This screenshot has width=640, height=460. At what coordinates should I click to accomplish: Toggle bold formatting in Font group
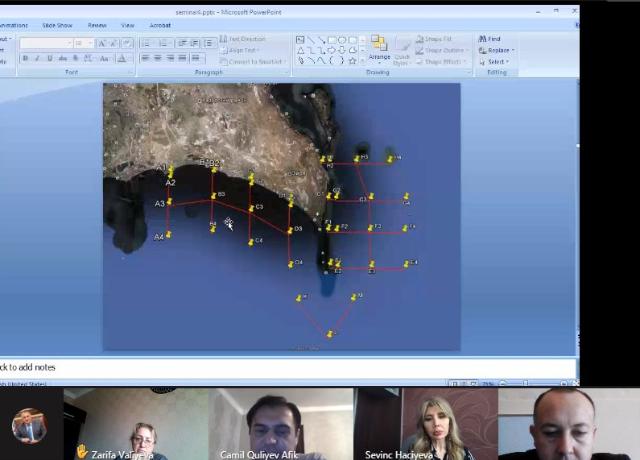[25, 59]
